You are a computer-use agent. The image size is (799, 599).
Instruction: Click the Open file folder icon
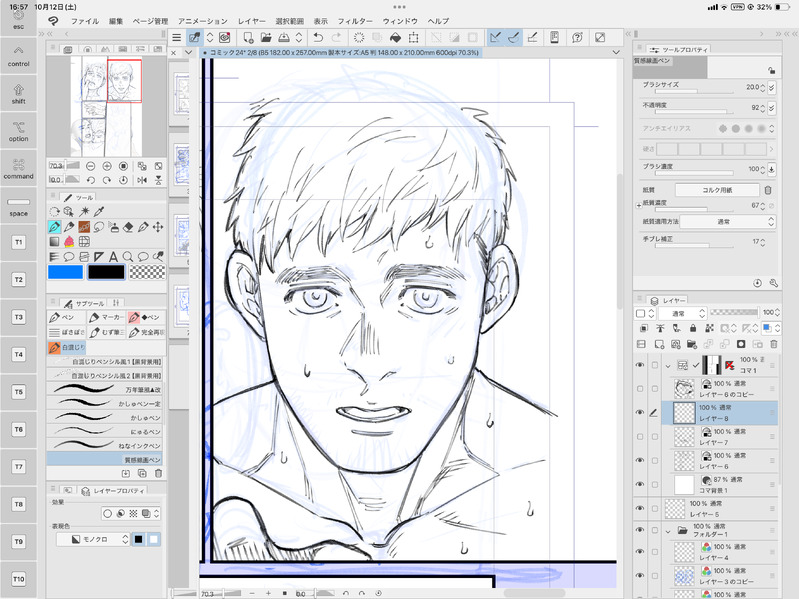click(268, 37)
